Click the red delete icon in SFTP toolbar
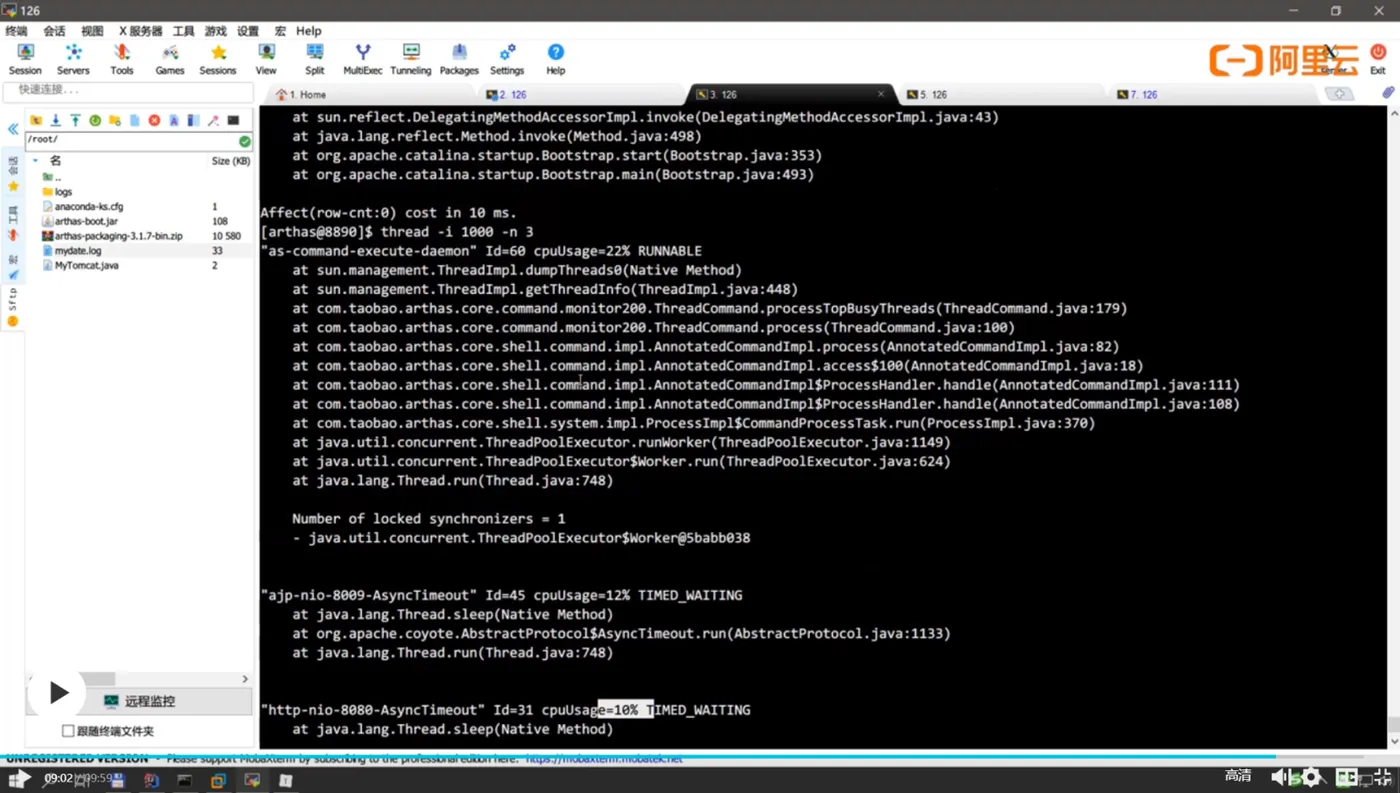 [154, 120]
